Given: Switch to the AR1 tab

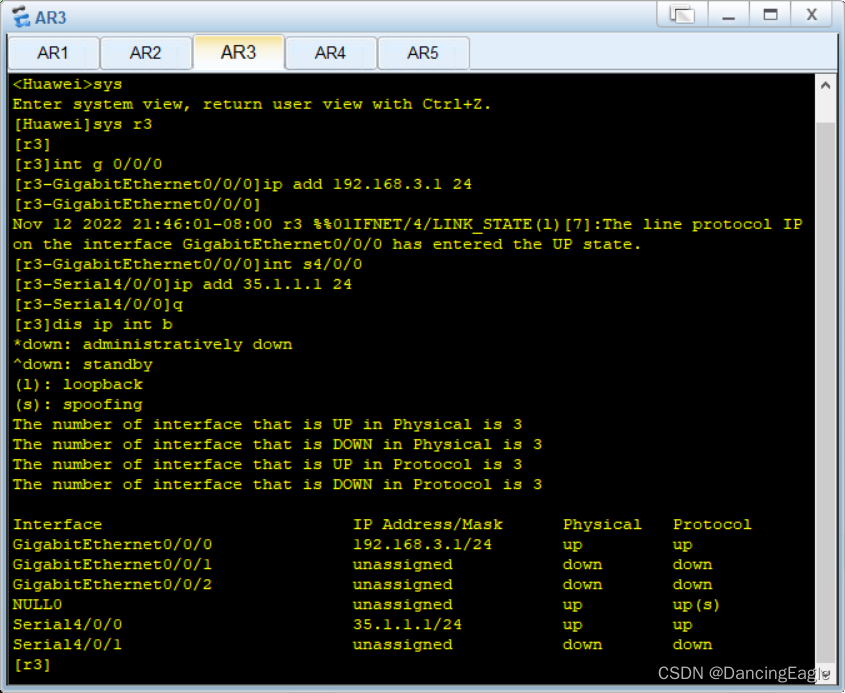Looking at the screenshot, I should (53, 53).
